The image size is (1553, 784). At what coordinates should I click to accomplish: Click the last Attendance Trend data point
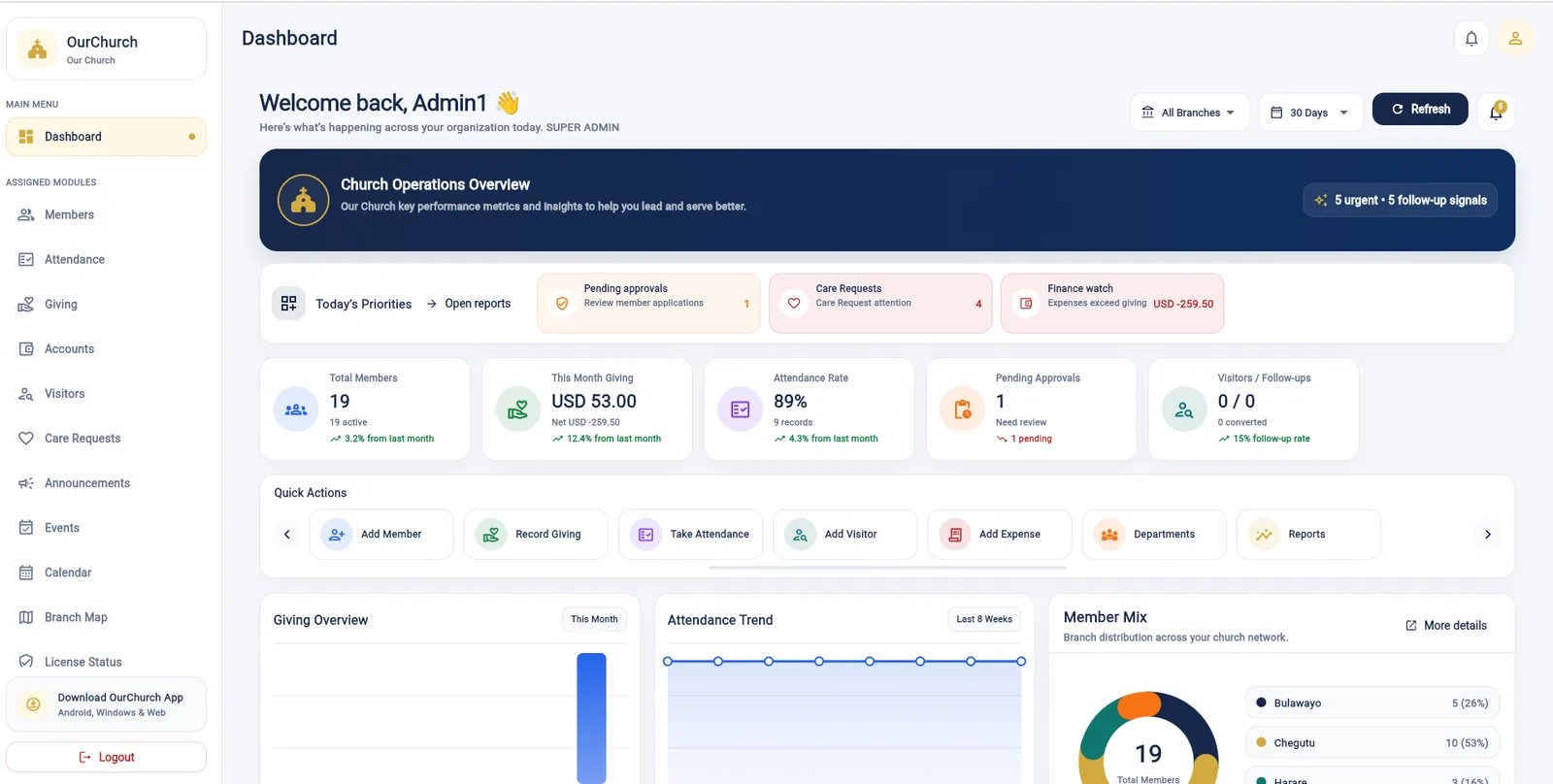click(x=1021, y=662)
